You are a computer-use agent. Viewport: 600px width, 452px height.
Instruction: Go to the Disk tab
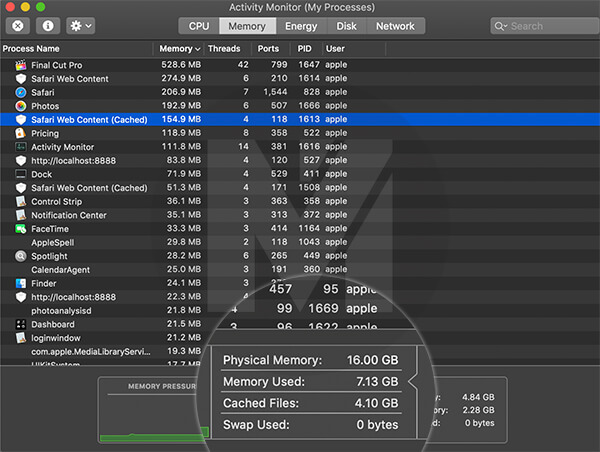click(x=346, y=26)
